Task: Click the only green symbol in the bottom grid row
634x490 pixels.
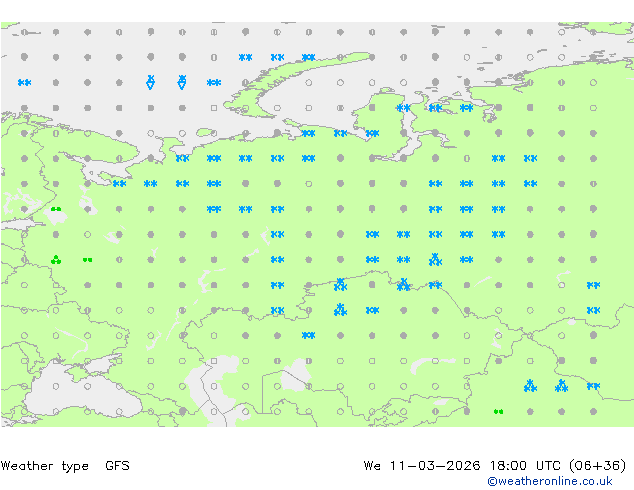Action: coord(499,412)
